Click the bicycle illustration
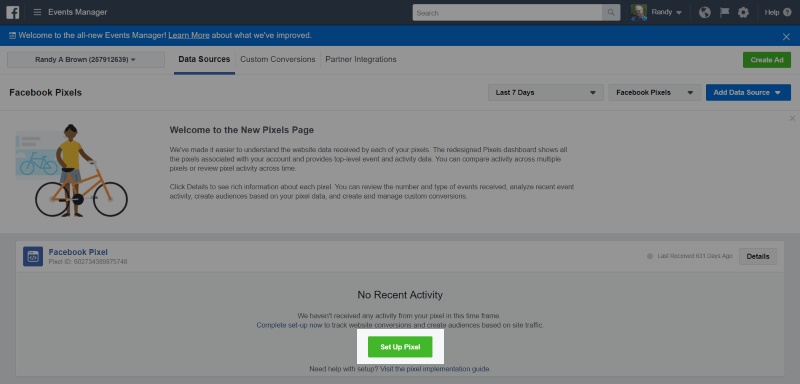This screenshot has width=800, height=384. click(x=71, y=171)
